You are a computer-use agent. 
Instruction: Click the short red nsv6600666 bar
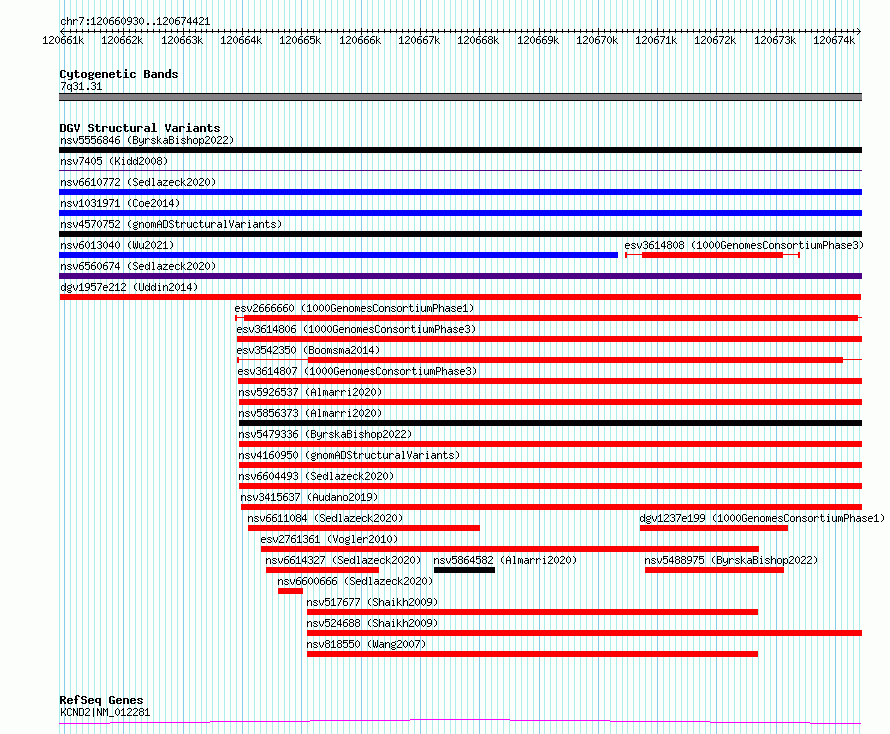coord(291,591)
